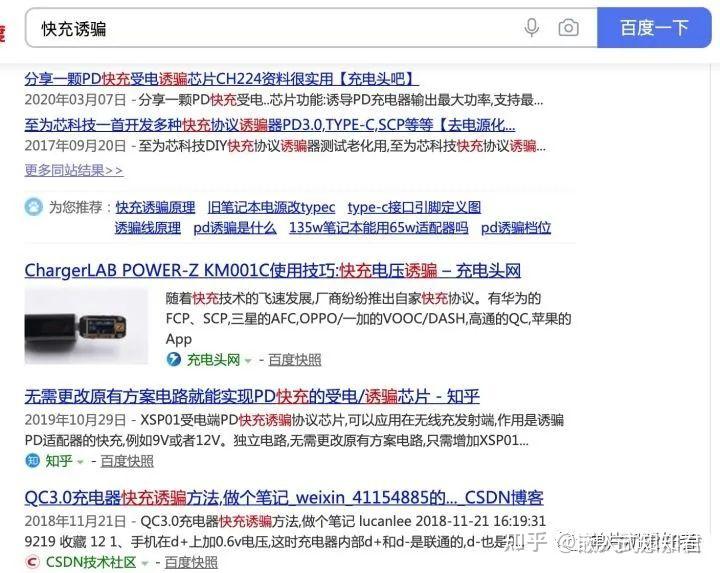The image size is (720, 573).
Task: Open the 知乎 source link
Action: point(59,461)
